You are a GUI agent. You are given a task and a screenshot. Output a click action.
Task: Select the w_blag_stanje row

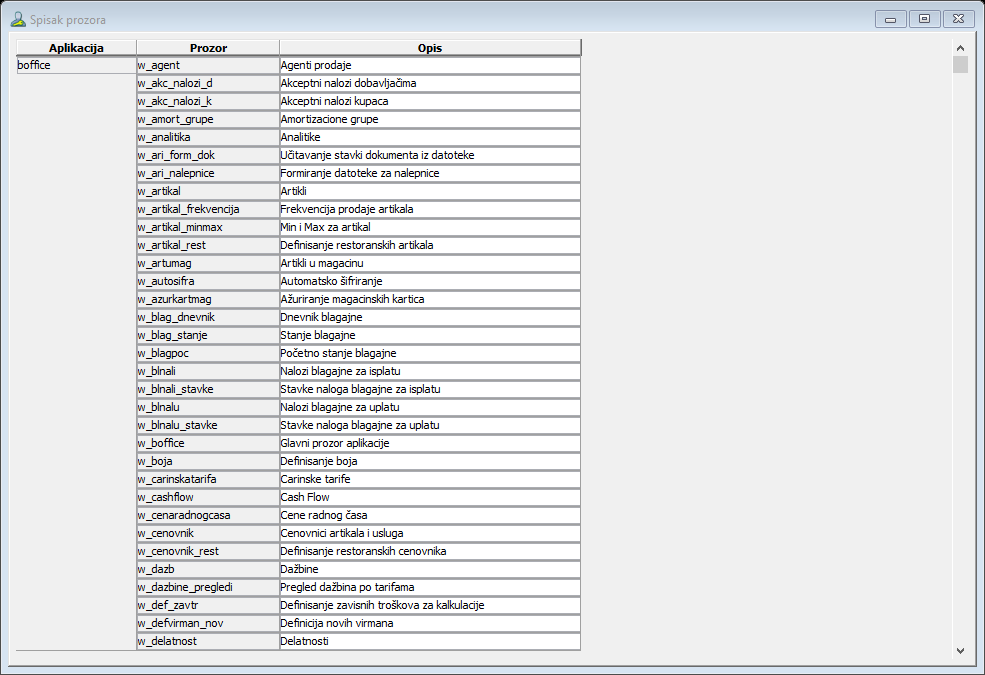click(x=208, y=335)
